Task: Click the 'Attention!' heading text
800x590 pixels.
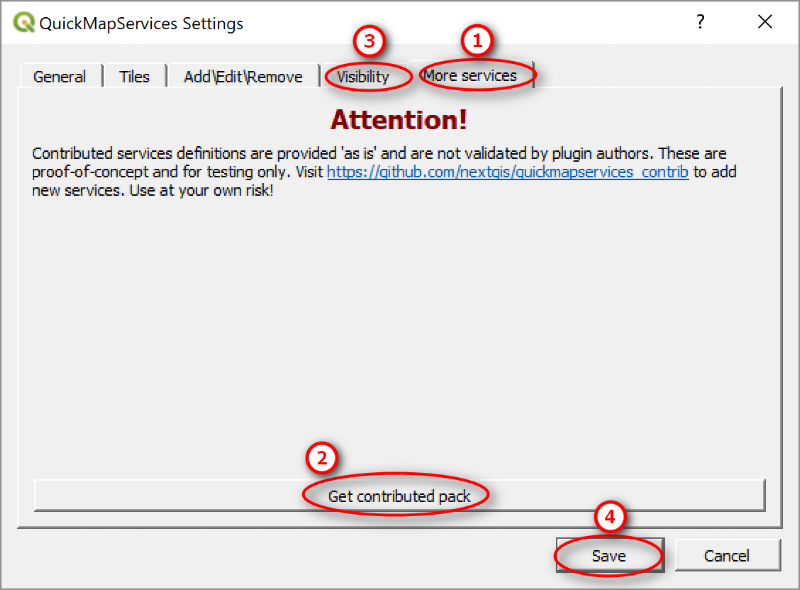Action: coord(399,120)
